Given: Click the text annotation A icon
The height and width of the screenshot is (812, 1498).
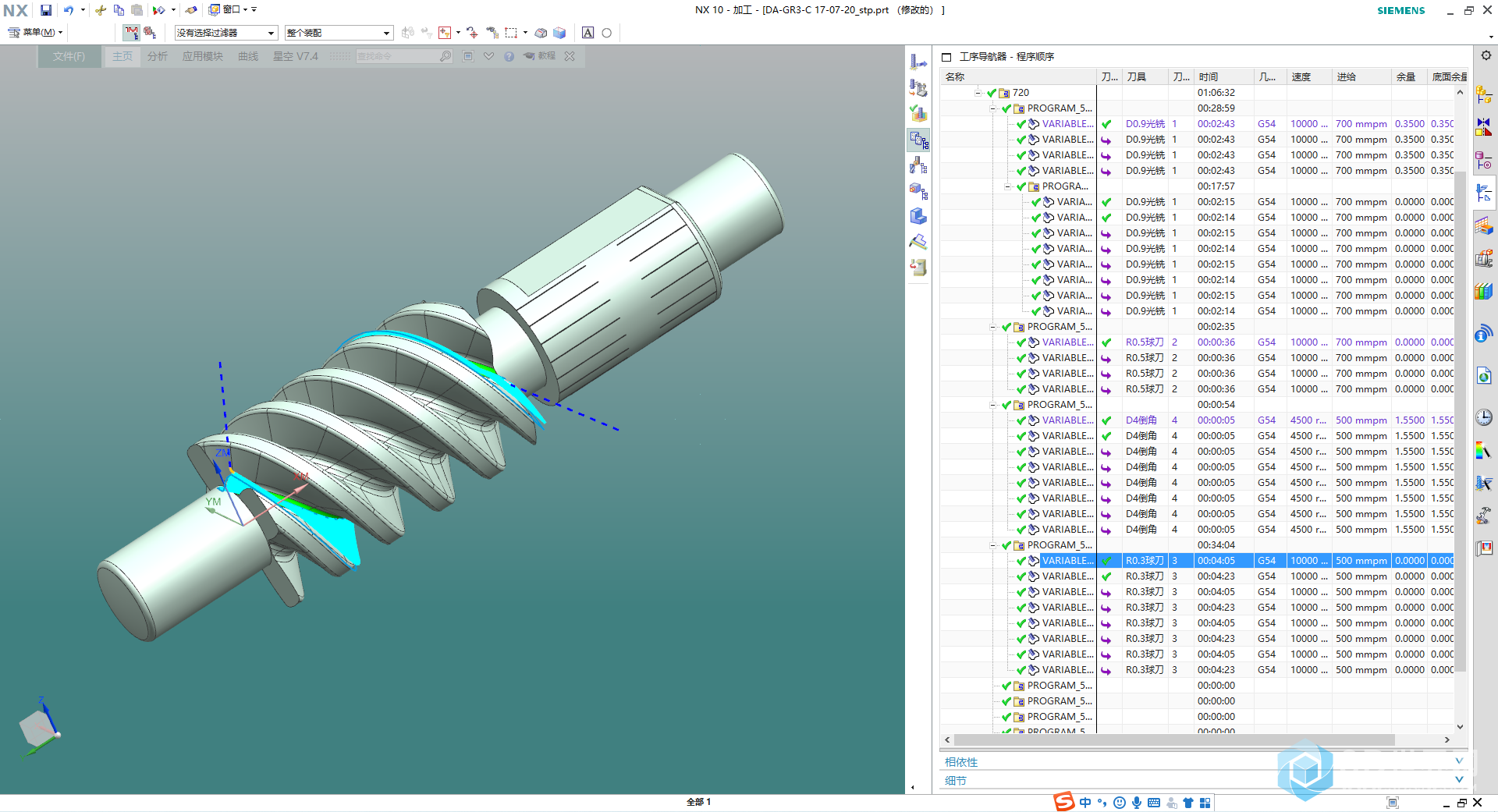Looking at the screenshot, I should (x=588, y=33).
